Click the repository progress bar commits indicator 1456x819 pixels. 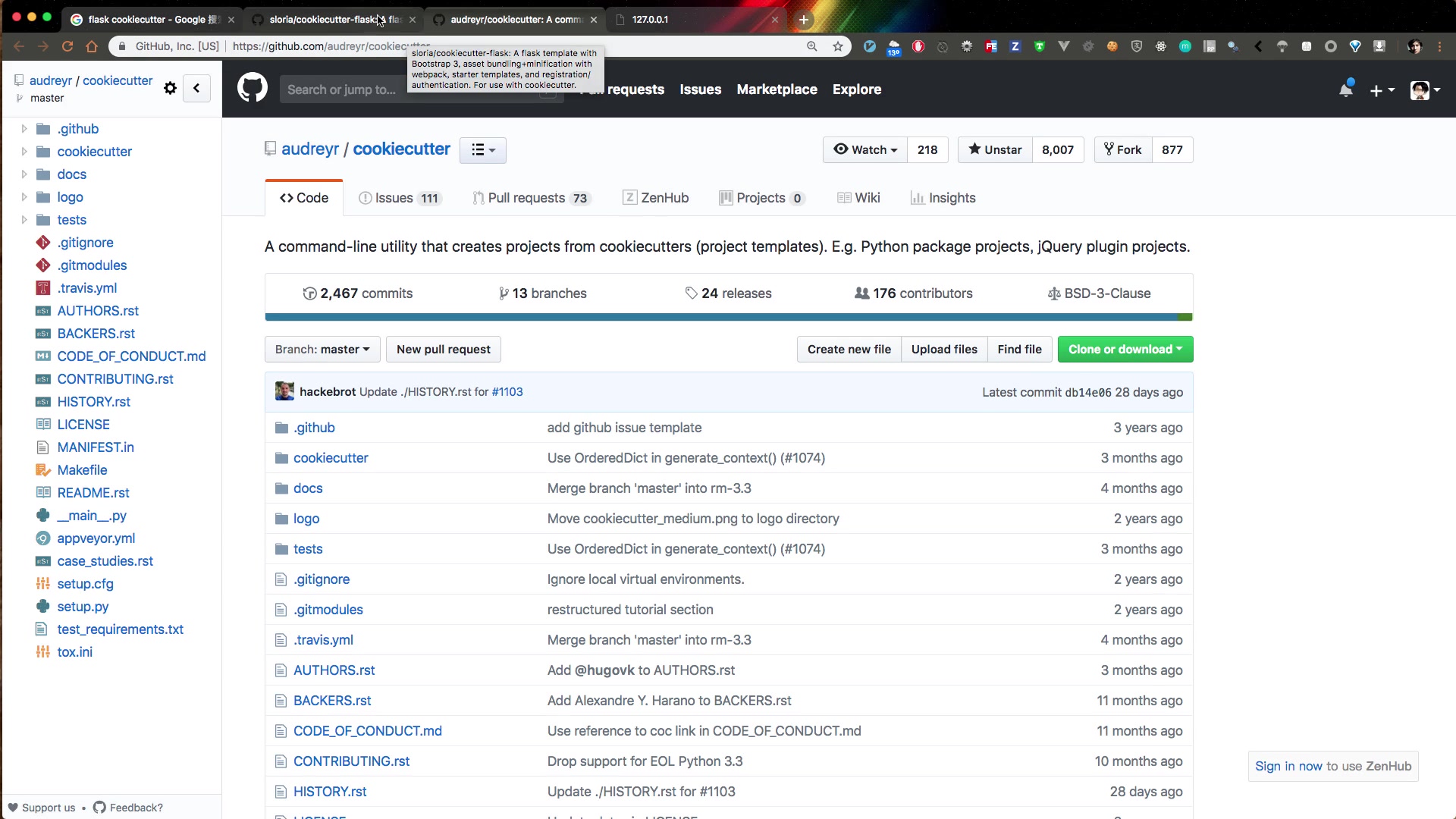click(357, 293)
